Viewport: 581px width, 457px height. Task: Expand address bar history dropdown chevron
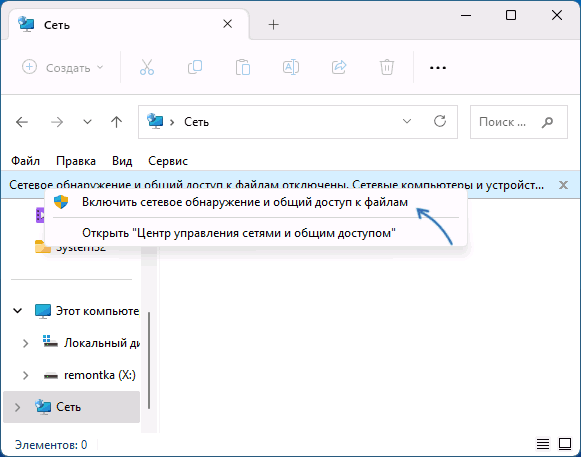tap(407, 122)
